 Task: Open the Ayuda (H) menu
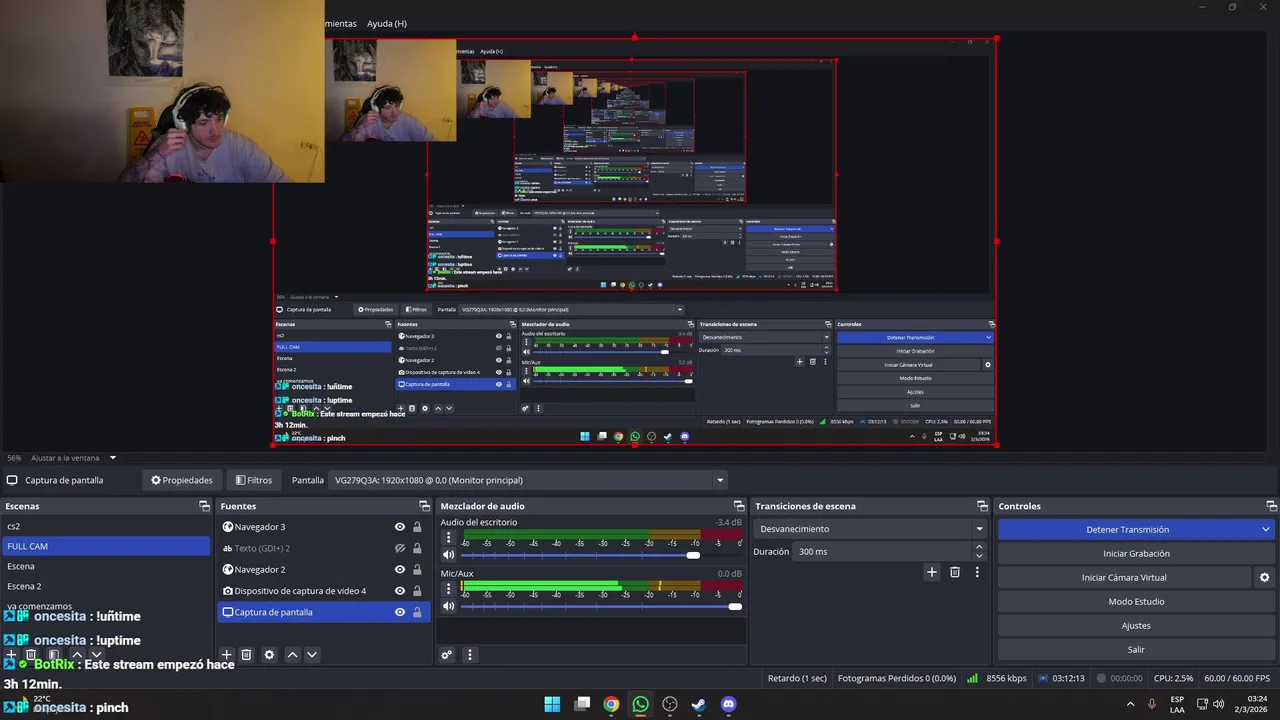coord(386,23)
